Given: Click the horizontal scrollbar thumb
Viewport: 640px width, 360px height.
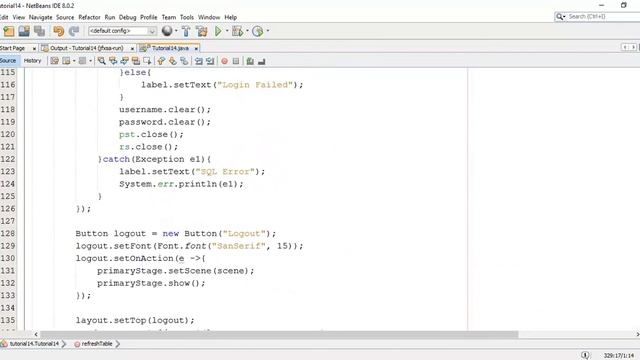Looking at the screenshot, I should click(279, 335).
